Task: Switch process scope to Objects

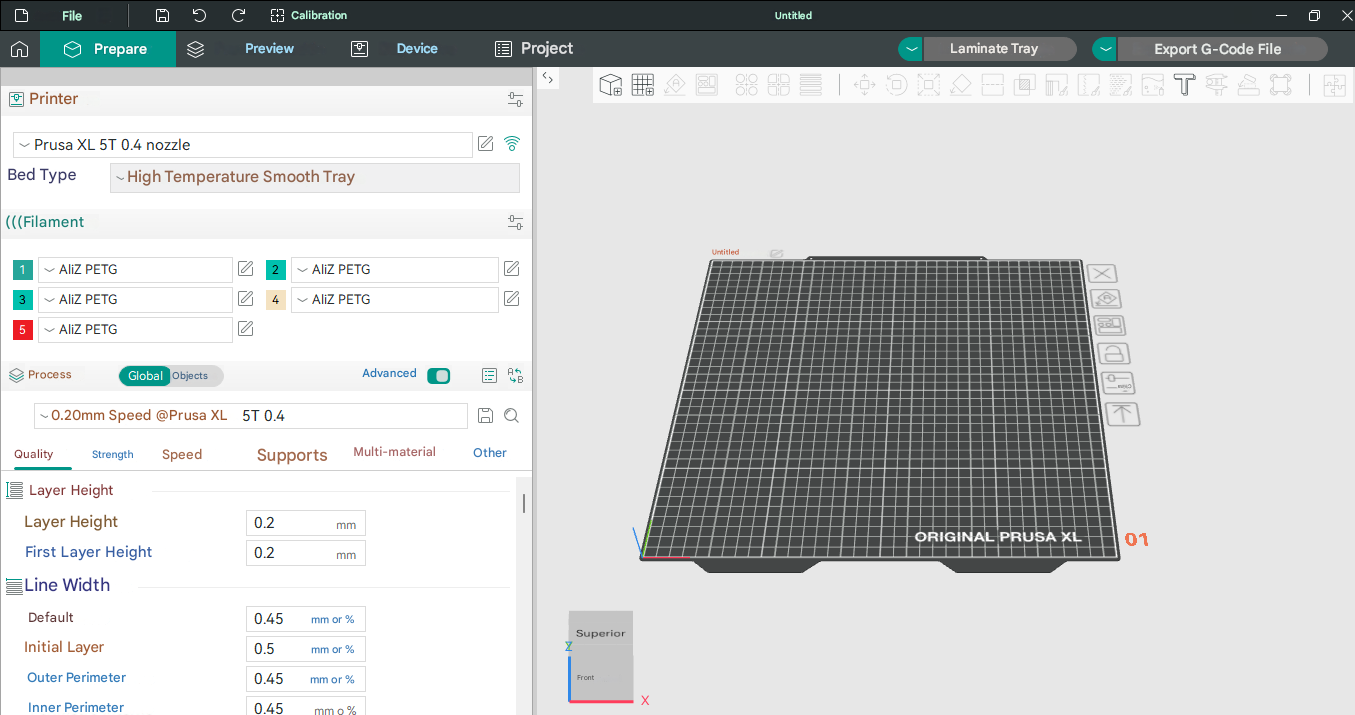Action: pos(190,376)
